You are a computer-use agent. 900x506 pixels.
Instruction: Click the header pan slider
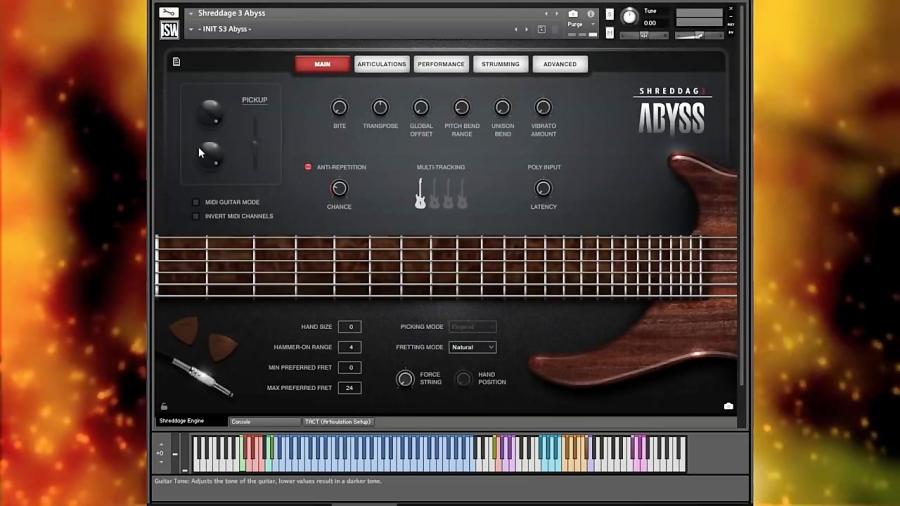644,36
